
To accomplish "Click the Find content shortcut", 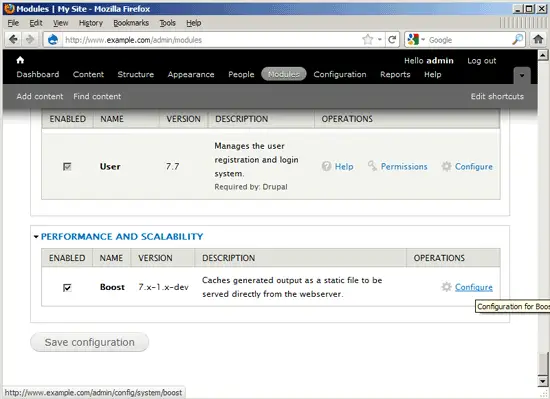I will pyautogui.click(x=97, y=96).
